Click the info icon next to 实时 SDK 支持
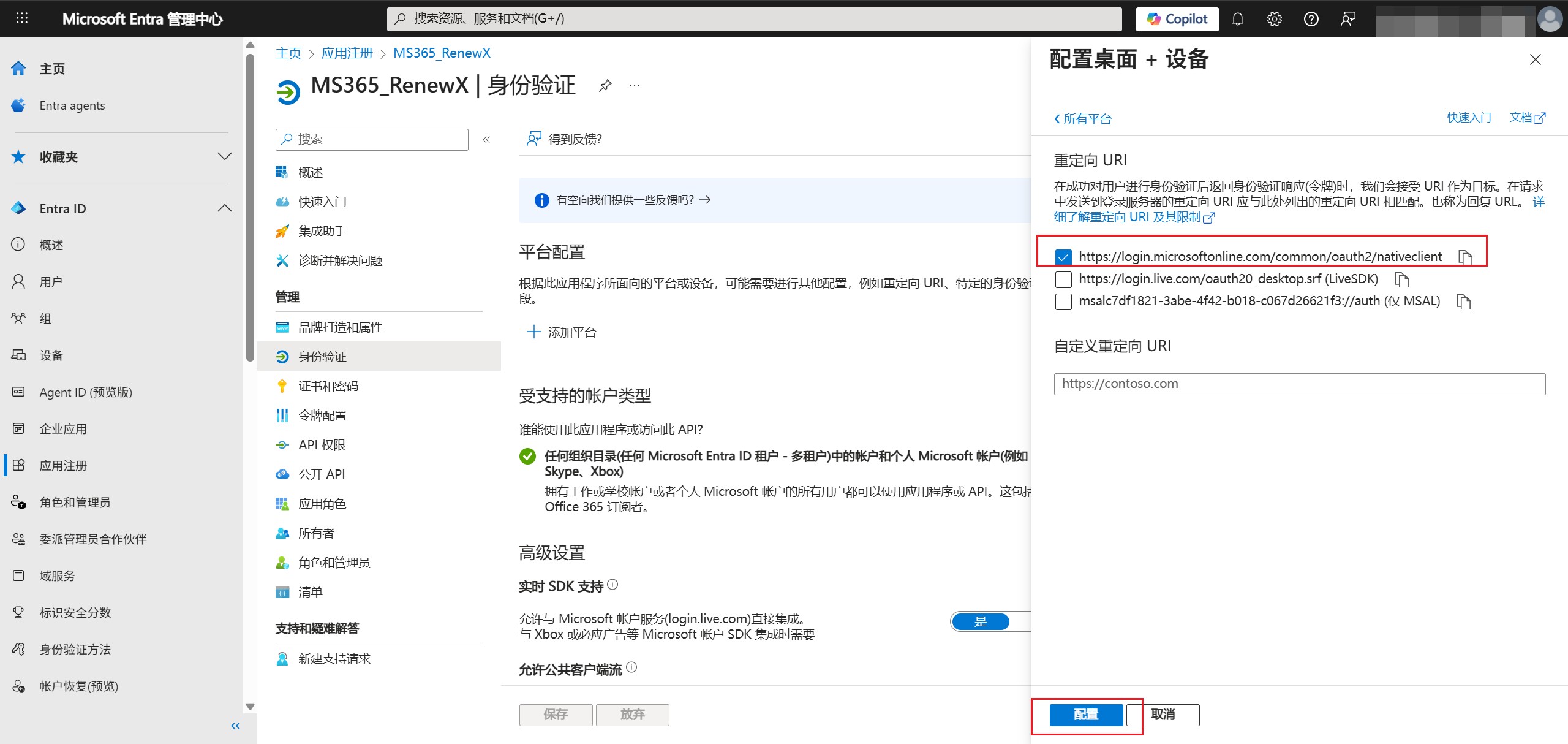The height and width of the screenshot is (744, 1568). pos(612,585)
